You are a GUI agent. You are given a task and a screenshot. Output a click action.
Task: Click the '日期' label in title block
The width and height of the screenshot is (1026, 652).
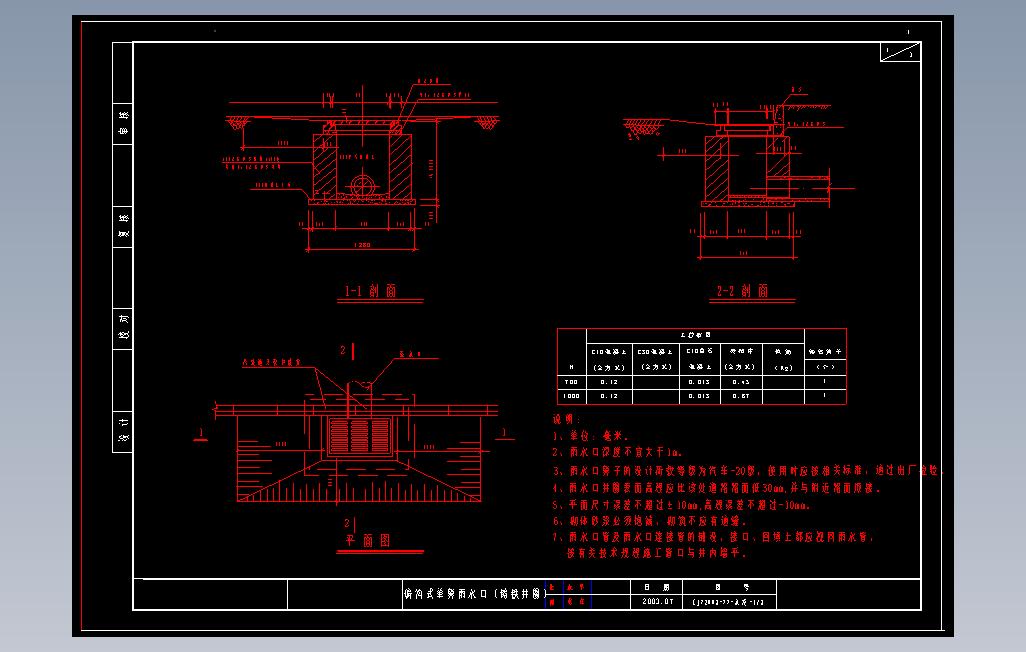[x=657, y=587]
